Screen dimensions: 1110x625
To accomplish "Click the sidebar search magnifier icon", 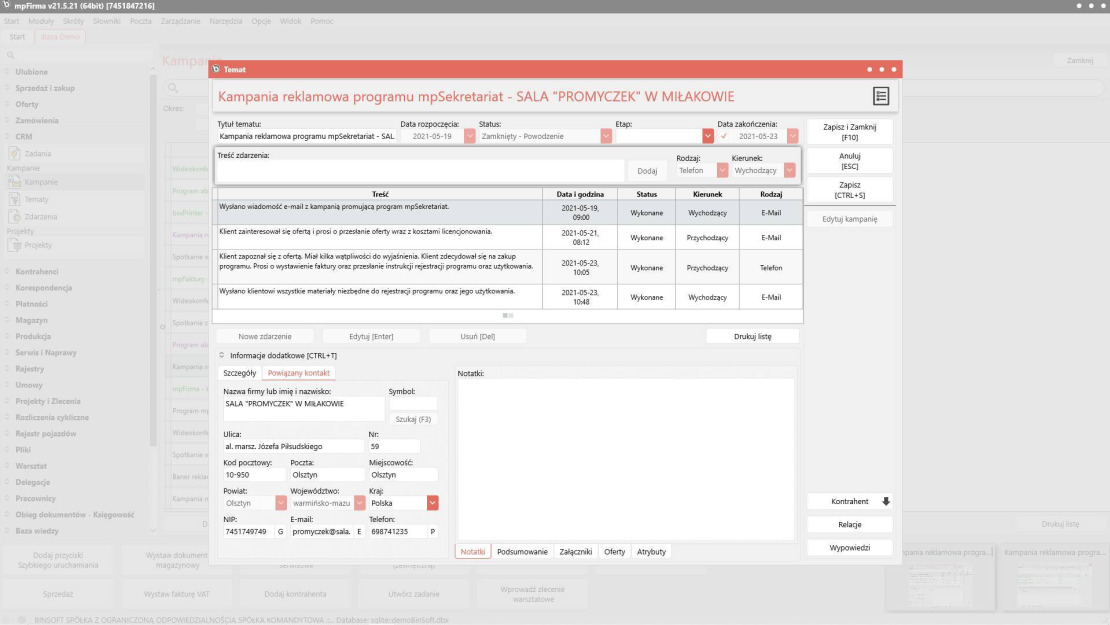I will (11, 55).
